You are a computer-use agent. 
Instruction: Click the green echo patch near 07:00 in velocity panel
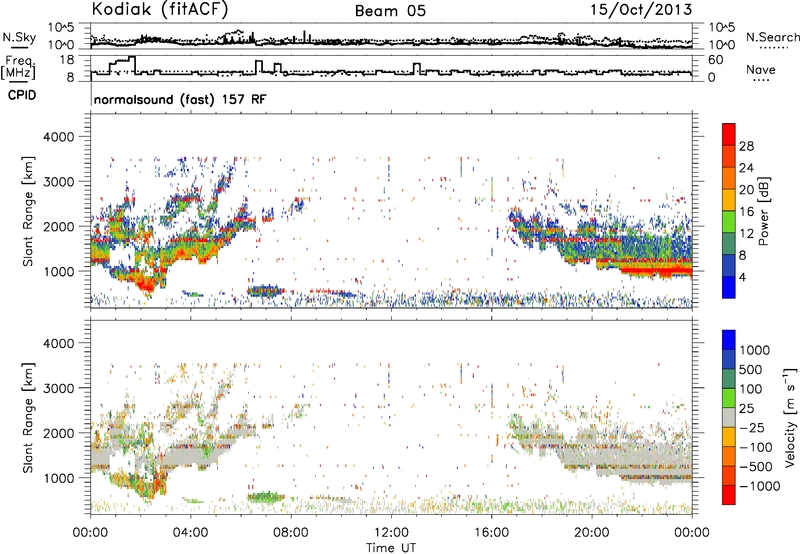pyautogui.click(x=266, y=496)
